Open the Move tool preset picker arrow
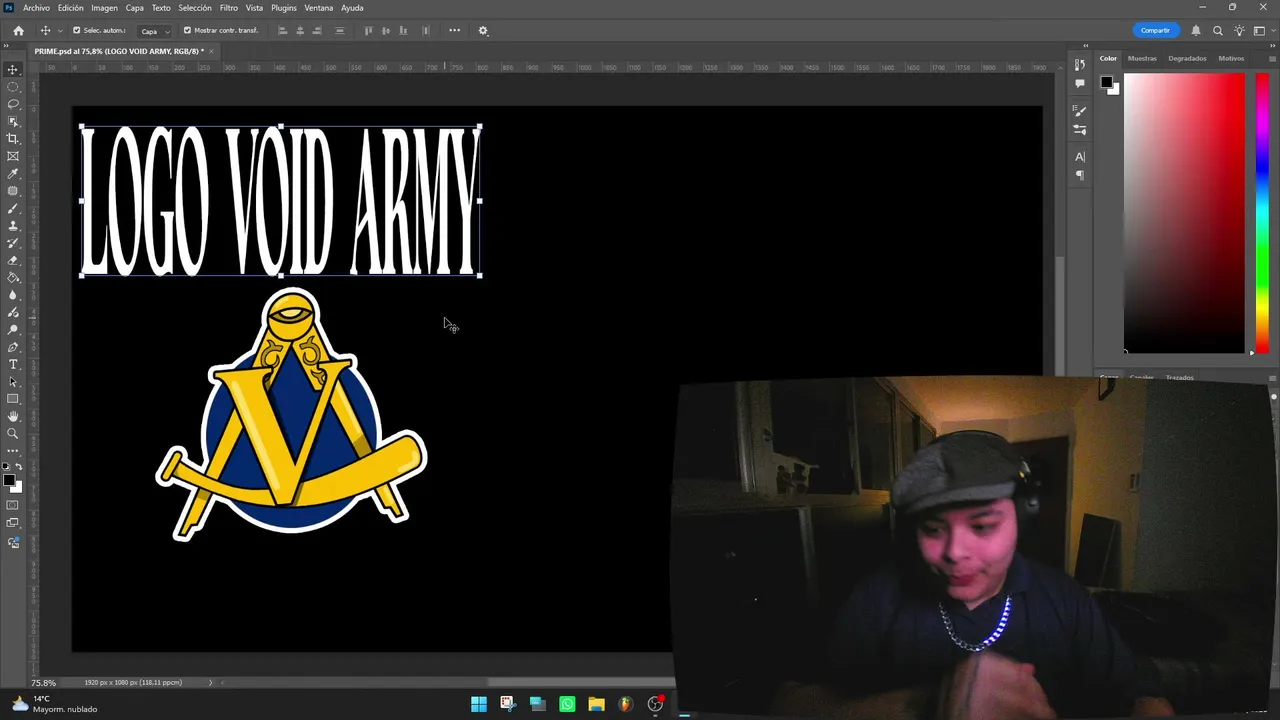The height and width of the screenshot is (720, 1280). coord(59,31)
